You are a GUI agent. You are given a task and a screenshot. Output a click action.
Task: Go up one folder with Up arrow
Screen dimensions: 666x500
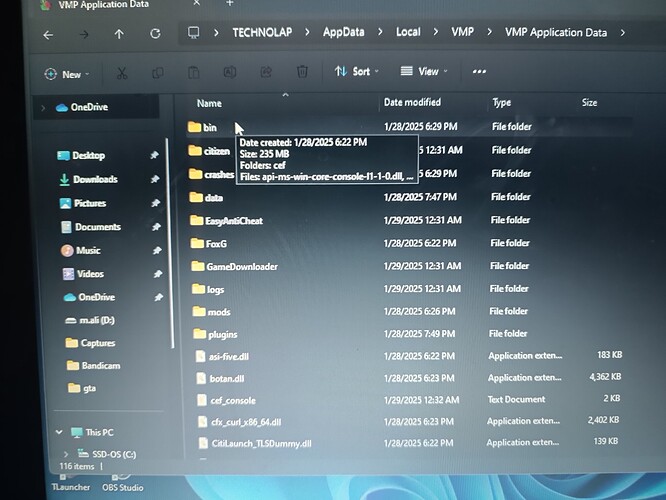[x=119, y=34]
